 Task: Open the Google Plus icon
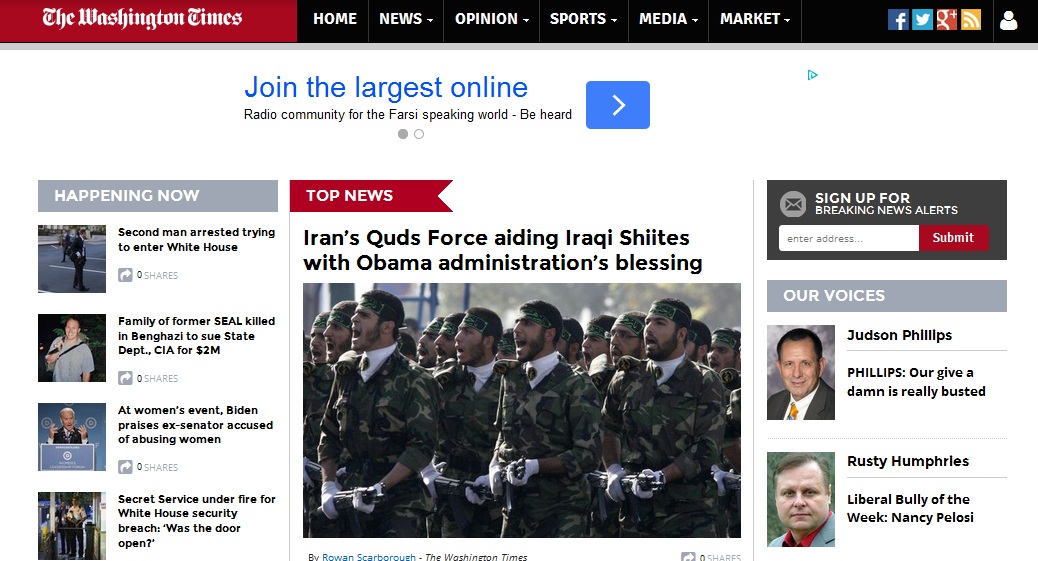click(x=946, y=19)
